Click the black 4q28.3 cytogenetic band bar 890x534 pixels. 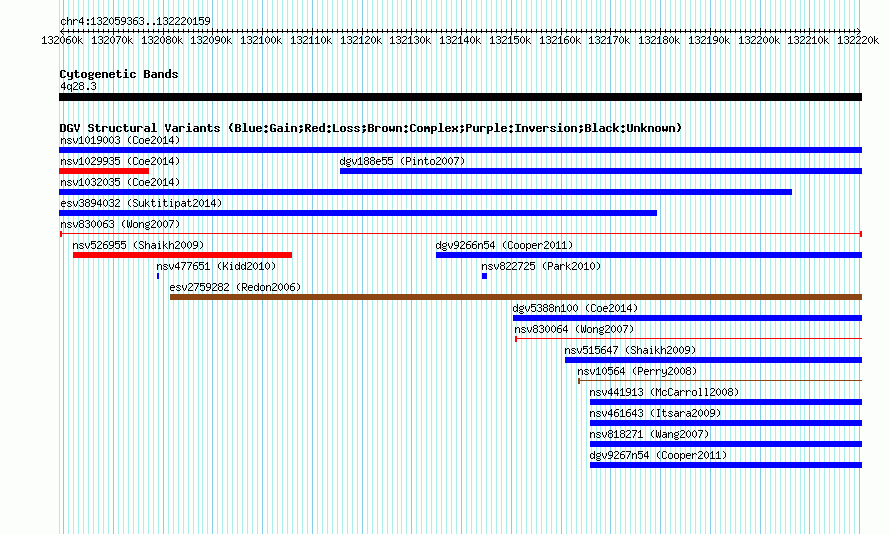click(460, 97)
